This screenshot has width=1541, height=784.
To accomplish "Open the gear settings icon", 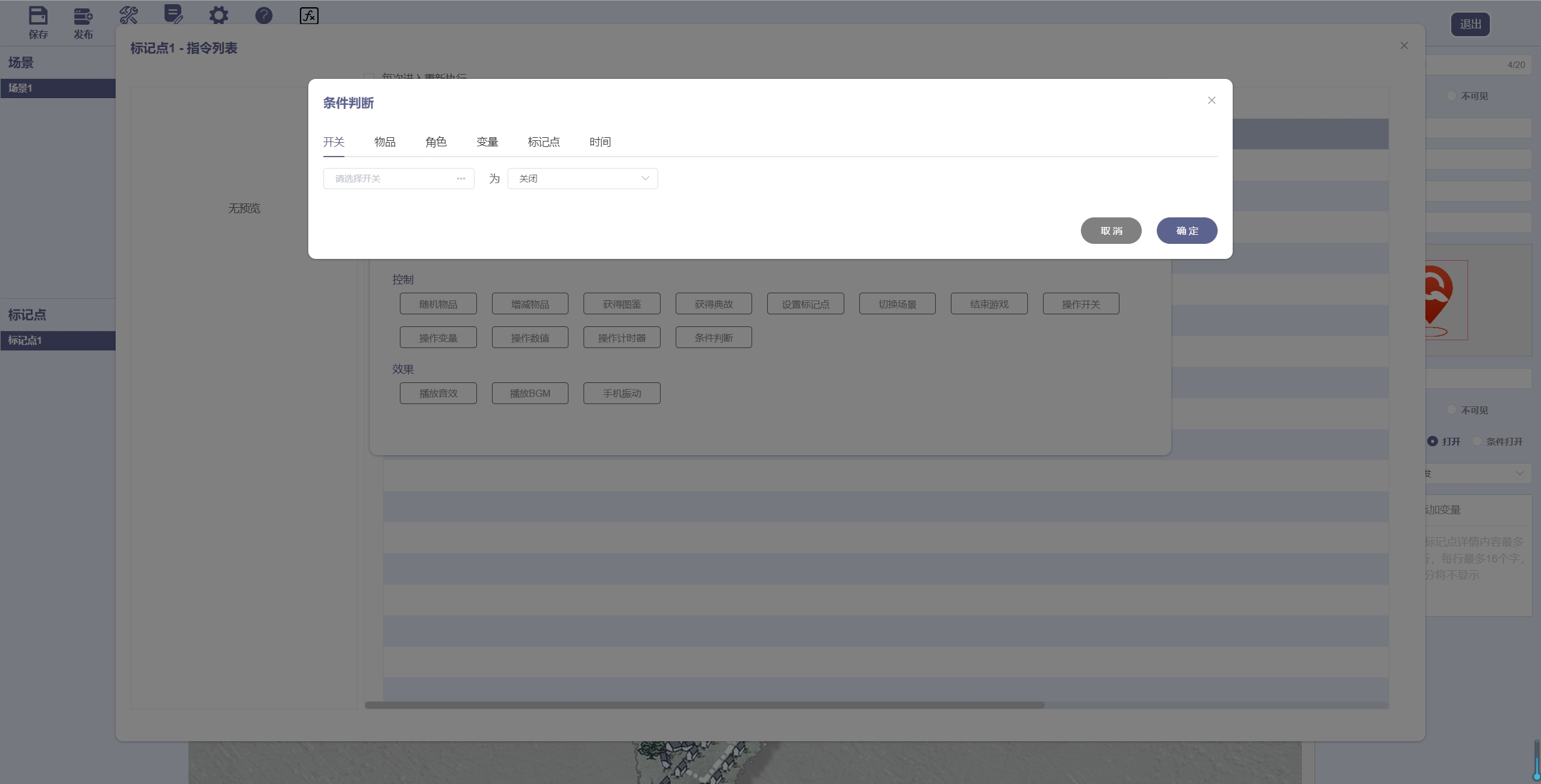I will tap(219, 15).
